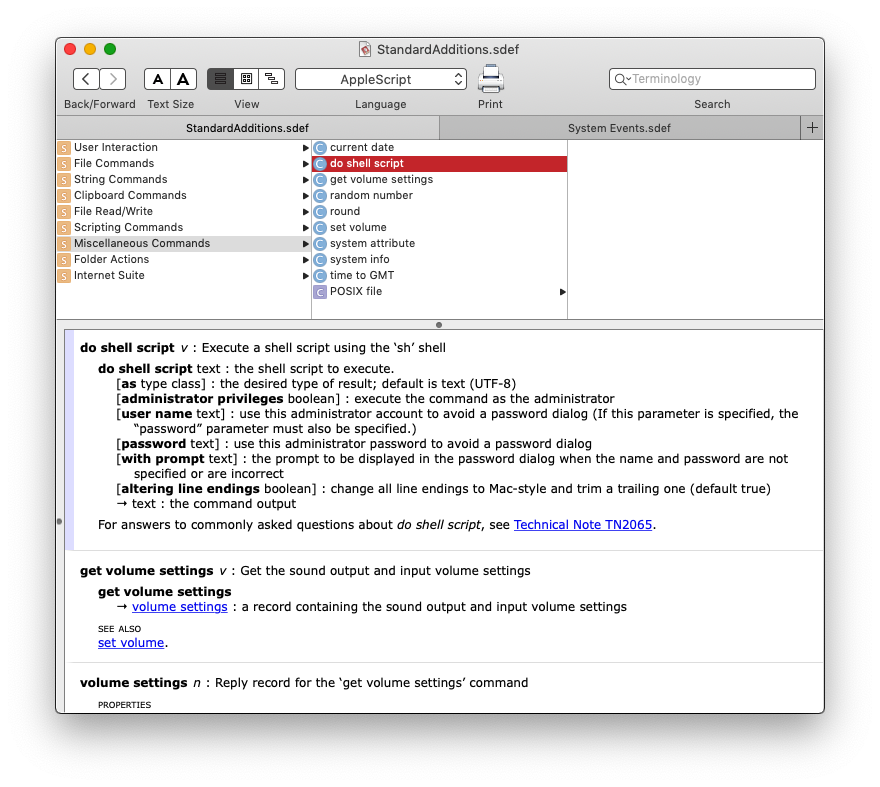Click command icon beside system info

(320, 260)
